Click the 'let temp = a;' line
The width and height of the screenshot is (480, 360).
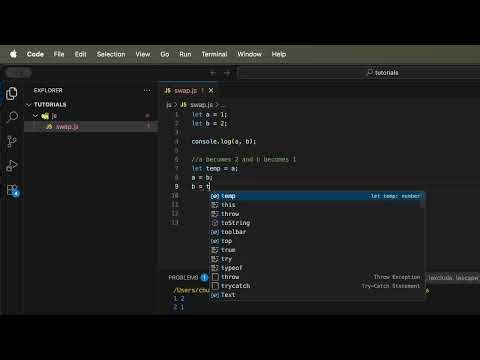point(215,169)
